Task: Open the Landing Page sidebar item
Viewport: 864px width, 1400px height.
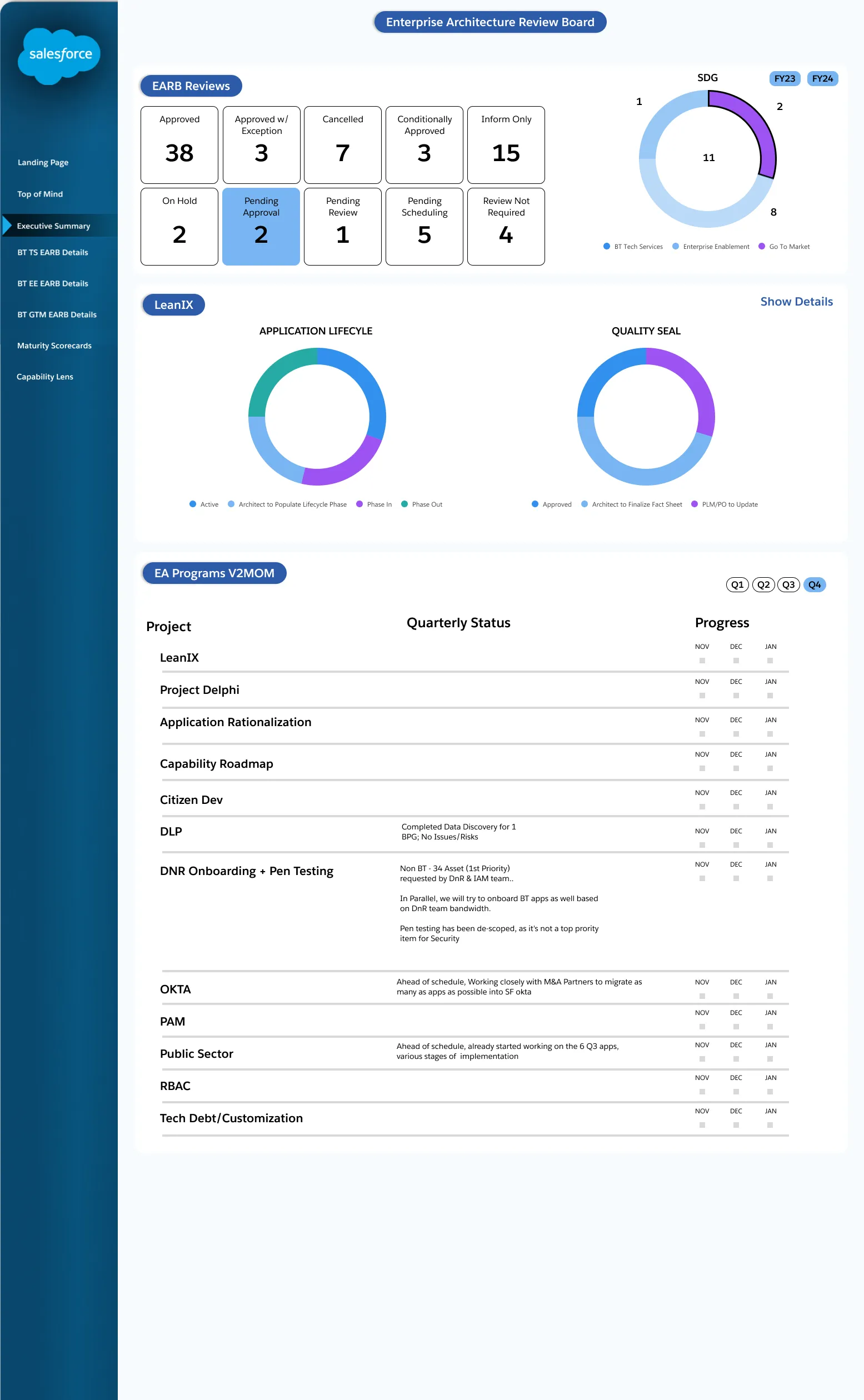Action: [43, 162]
